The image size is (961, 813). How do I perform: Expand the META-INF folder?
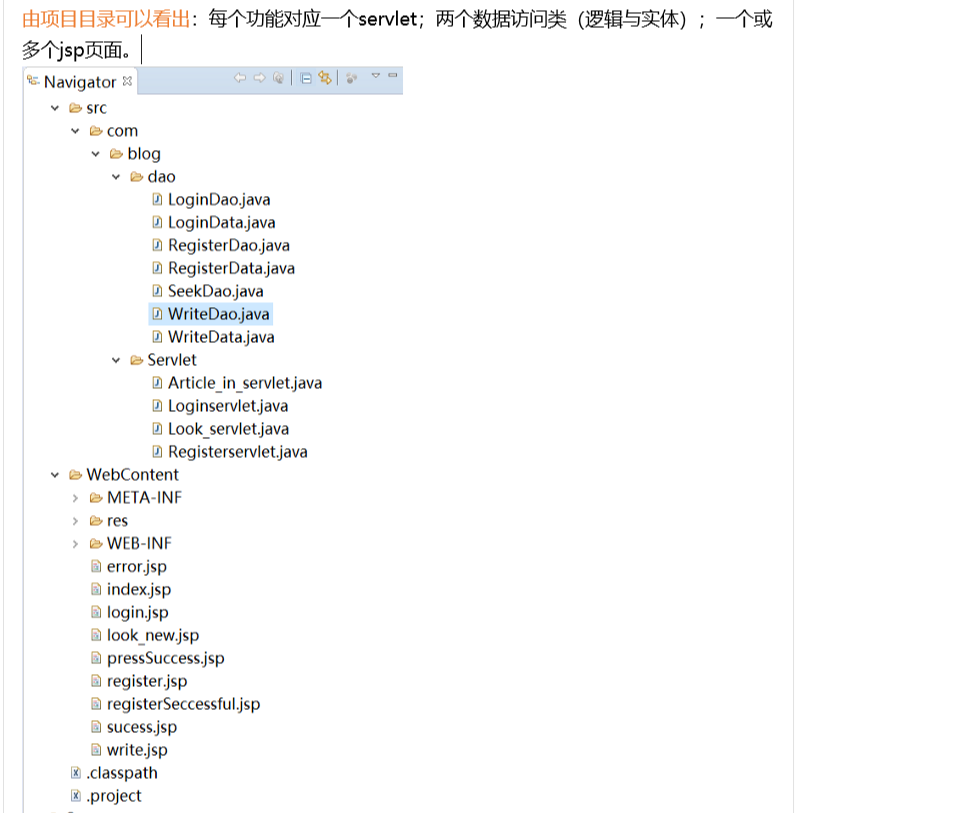click(x=77, y=497)
